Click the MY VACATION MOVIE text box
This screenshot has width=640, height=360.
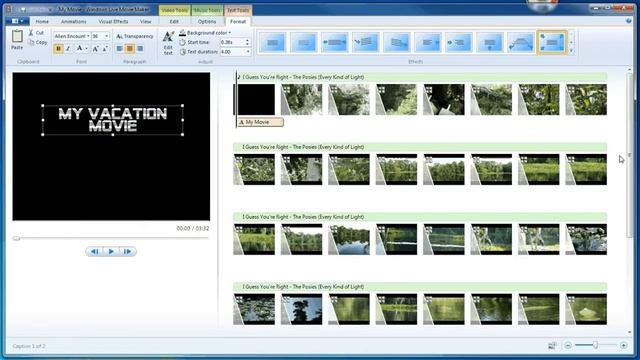tap(113, 120)
